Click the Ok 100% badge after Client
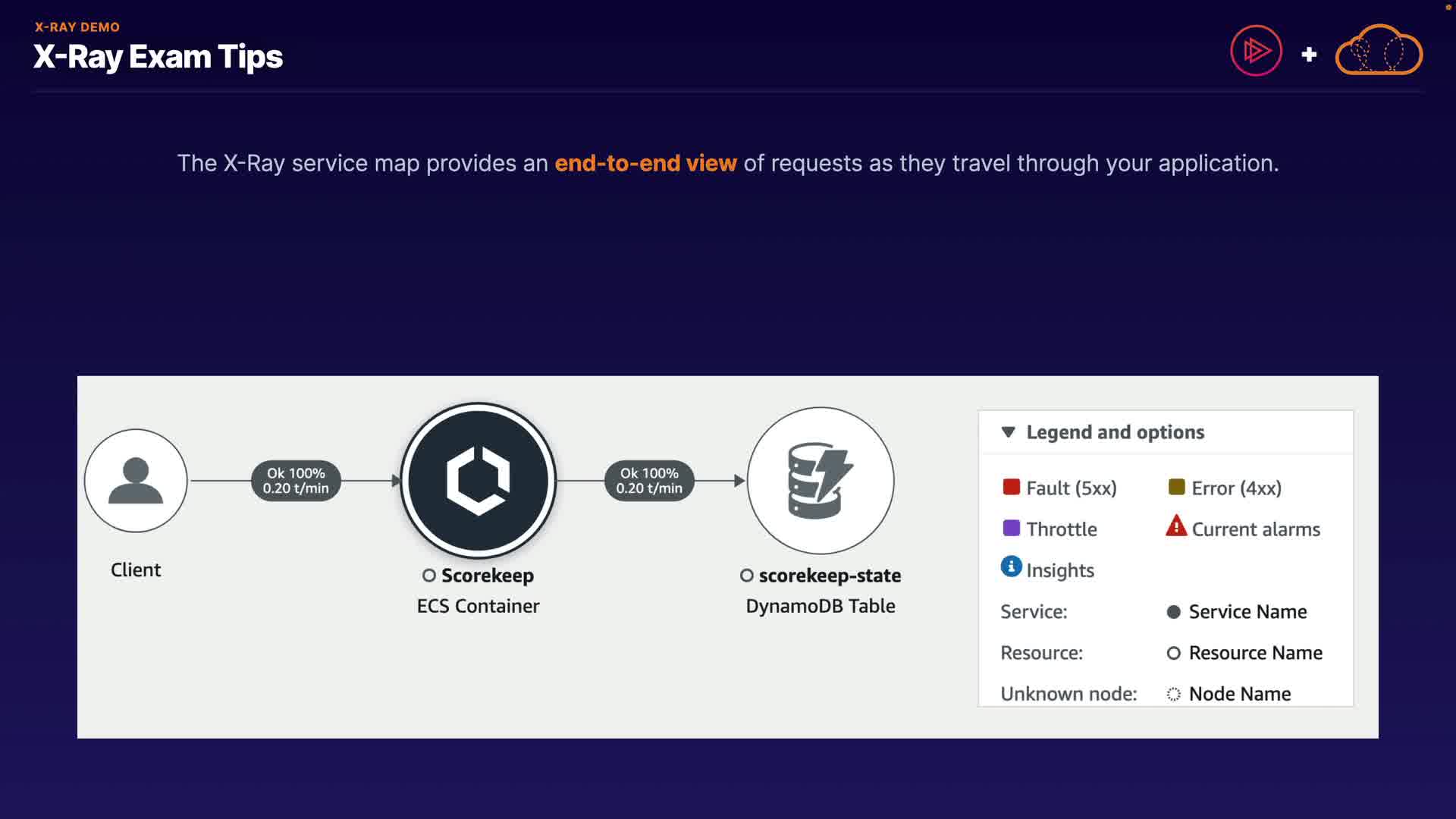 [x=296, y=481]
